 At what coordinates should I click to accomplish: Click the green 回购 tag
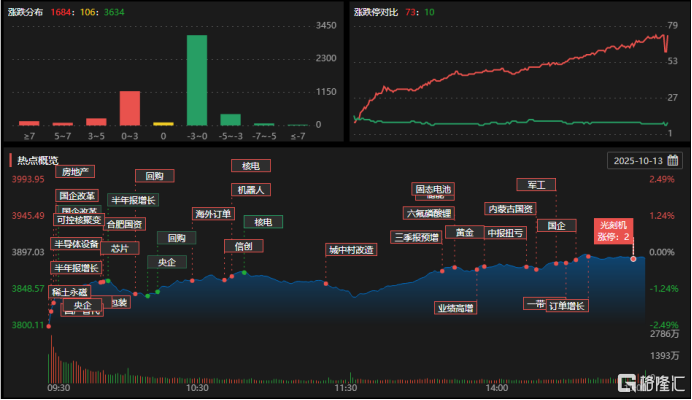point(177,238)
